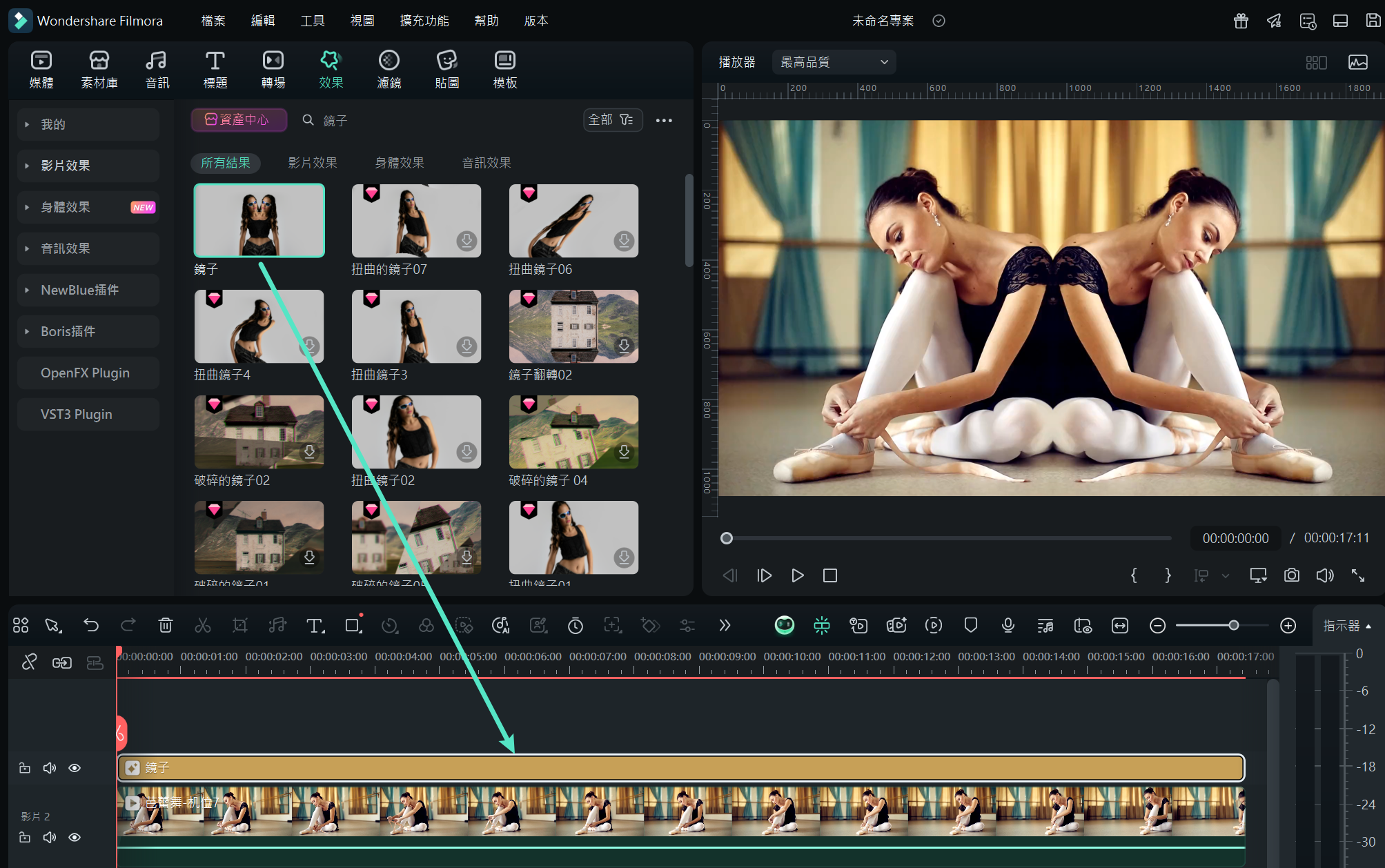The image size is (1385, 868).
Task: Open the 濾鏡 filters panel
Action: [x=389, y=69]
